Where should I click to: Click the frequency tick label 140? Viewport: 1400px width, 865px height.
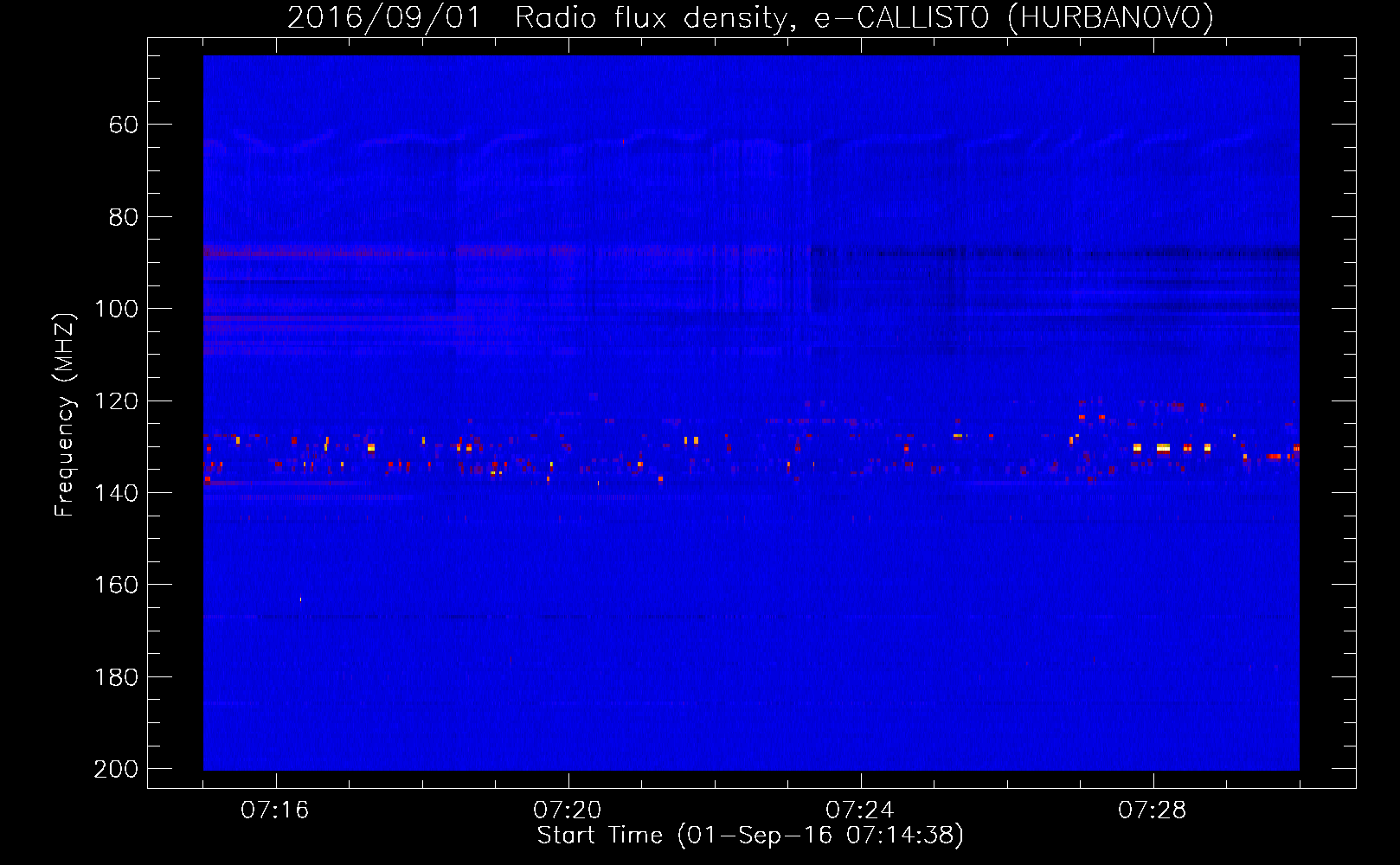pyautogui.click(x=116, y=493)
